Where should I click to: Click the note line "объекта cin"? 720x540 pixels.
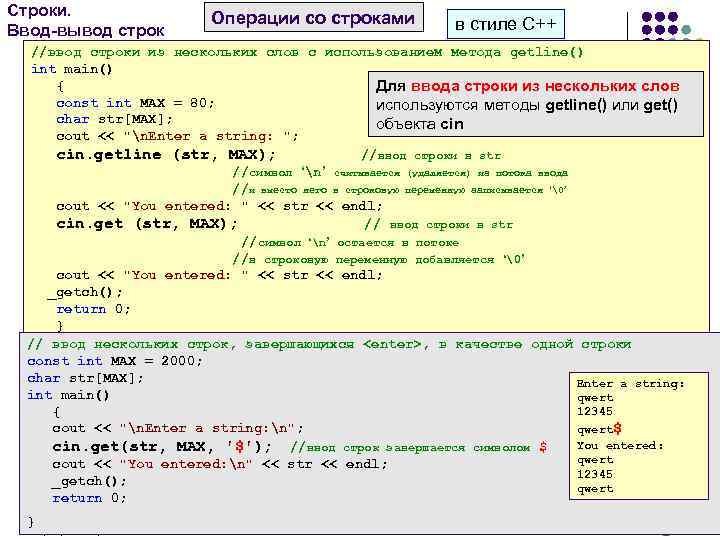pos(420,124)
